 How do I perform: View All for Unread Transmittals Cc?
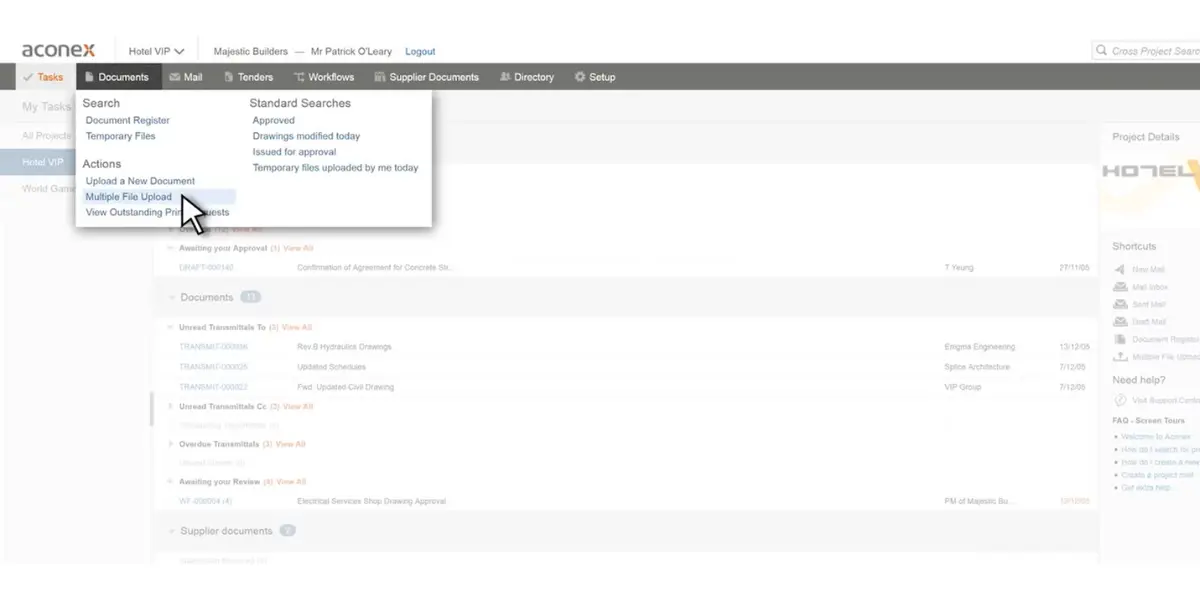[x=298, y=407]
